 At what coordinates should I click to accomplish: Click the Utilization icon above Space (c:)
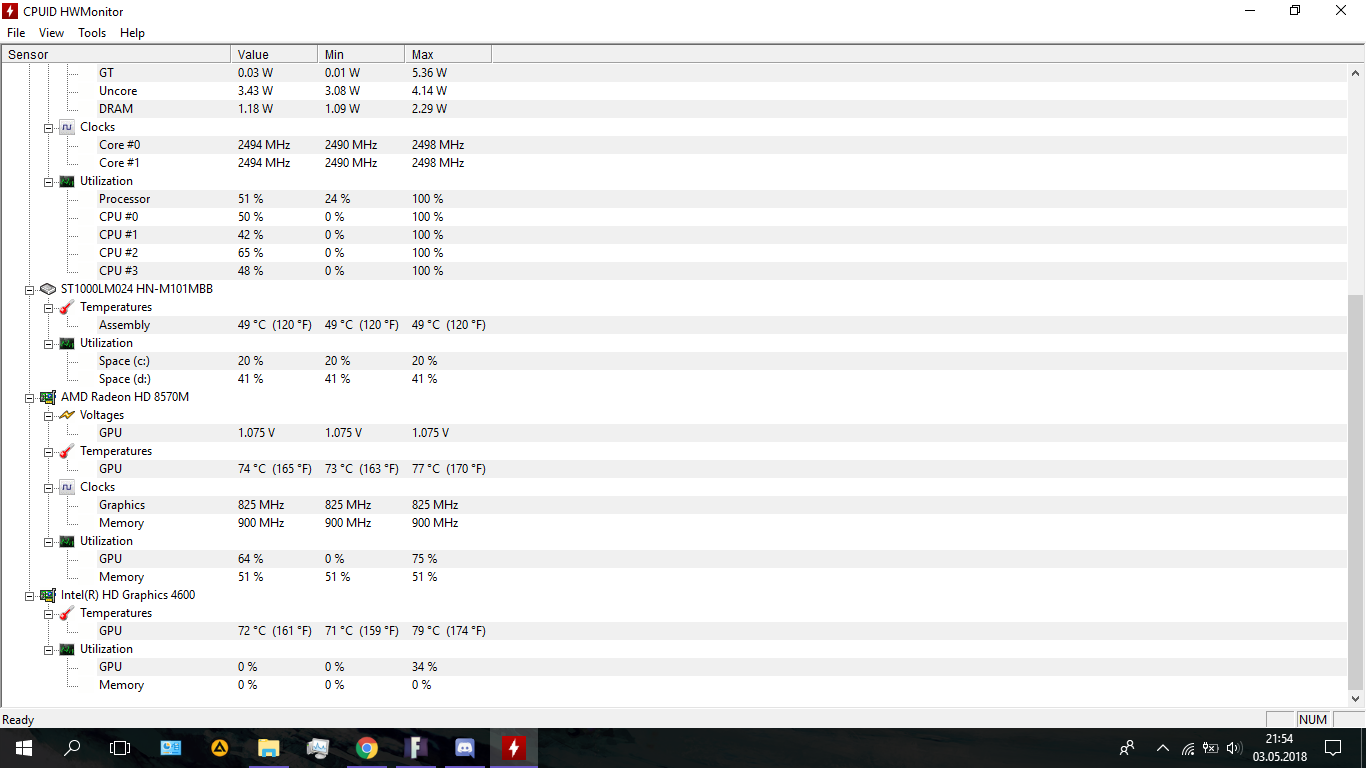67,343
